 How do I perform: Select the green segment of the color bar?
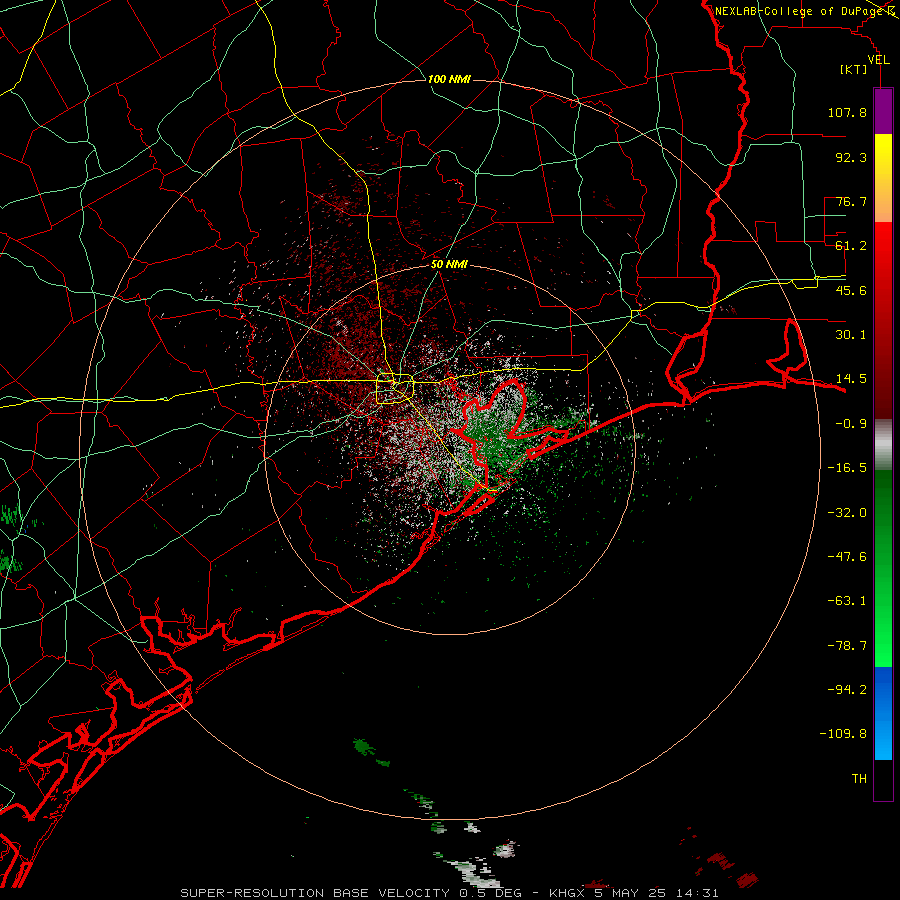883,568
